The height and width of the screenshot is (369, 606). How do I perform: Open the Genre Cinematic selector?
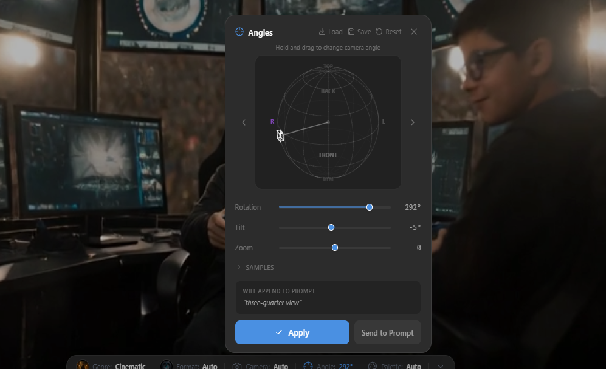click(111, 366)
